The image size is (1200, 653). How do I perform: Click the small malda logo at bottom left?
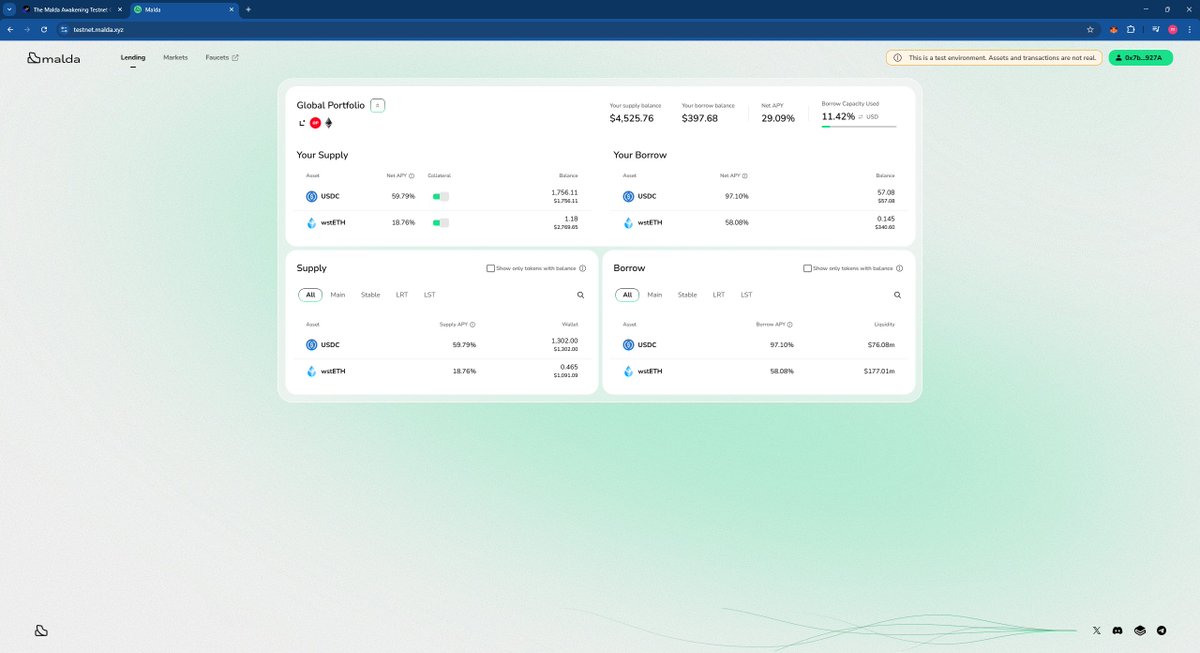tap(41, 631)
